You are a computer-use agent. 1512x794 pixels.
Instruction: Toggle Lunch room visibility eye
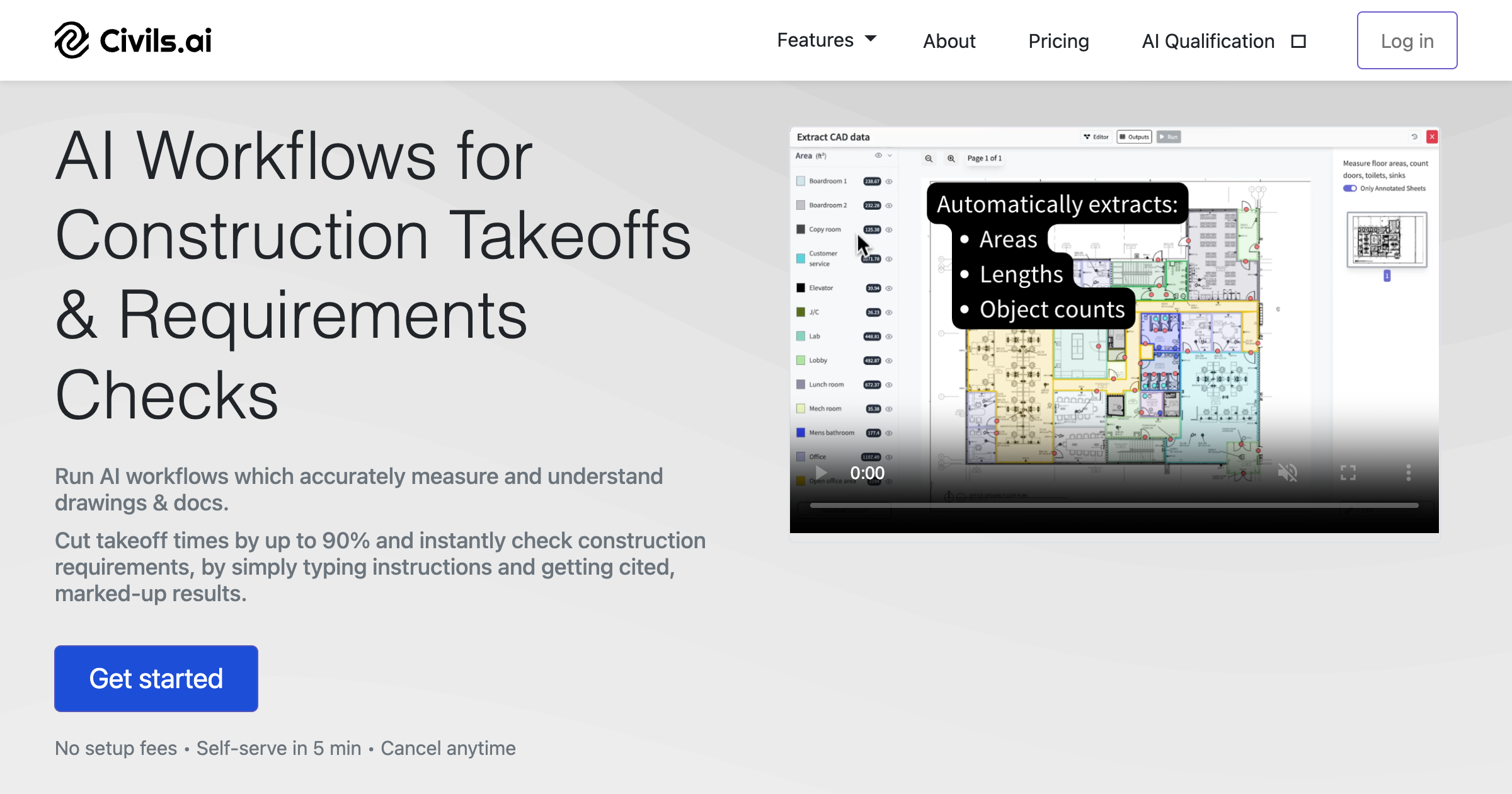pyautogui.click(x=889, y=384)
